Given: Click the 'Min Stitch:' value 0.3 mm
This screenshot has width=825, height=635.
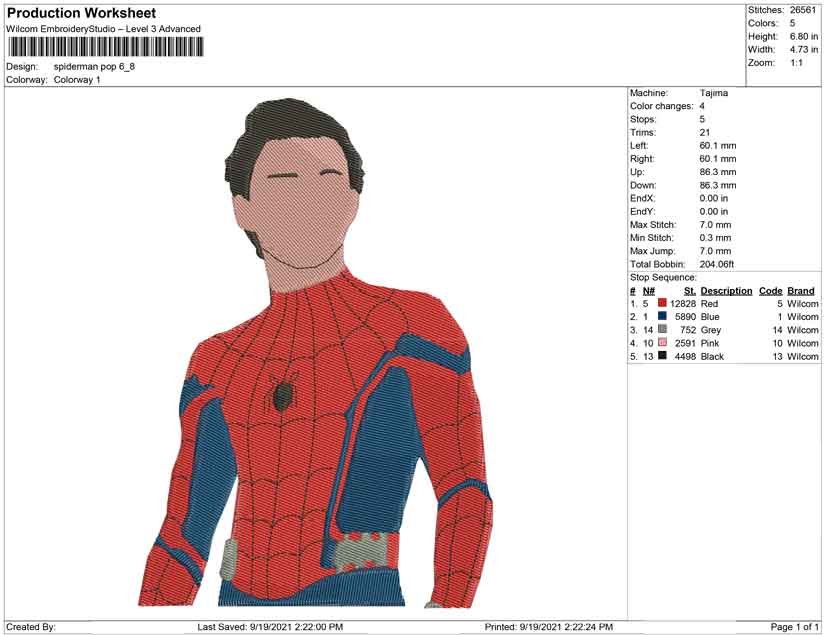Looking at the screenshot, I should (x=715, y=238).
